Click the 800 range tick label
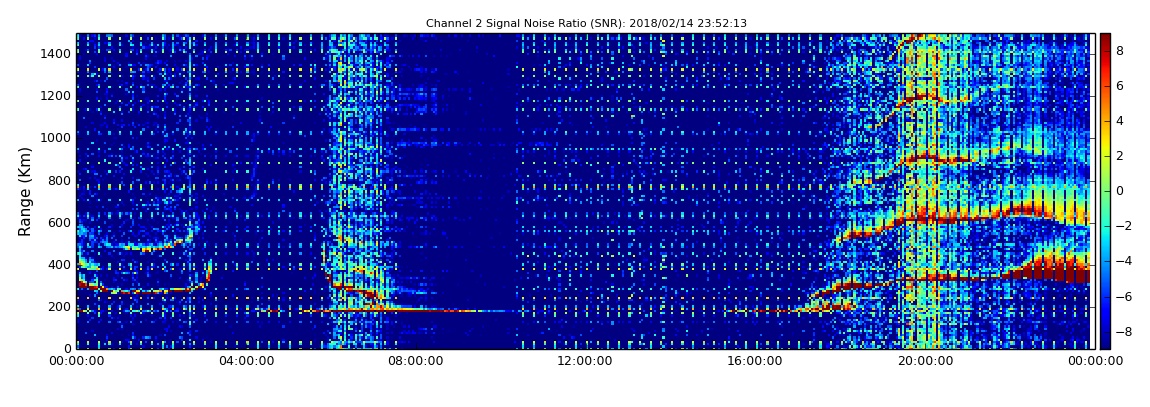 point(60,180)
